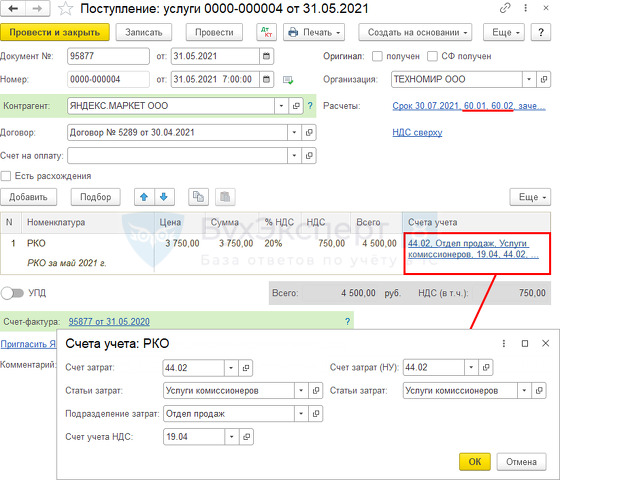
Task: Expand the Подразделение затрат dropdown
Action: [x=301, y=414]
